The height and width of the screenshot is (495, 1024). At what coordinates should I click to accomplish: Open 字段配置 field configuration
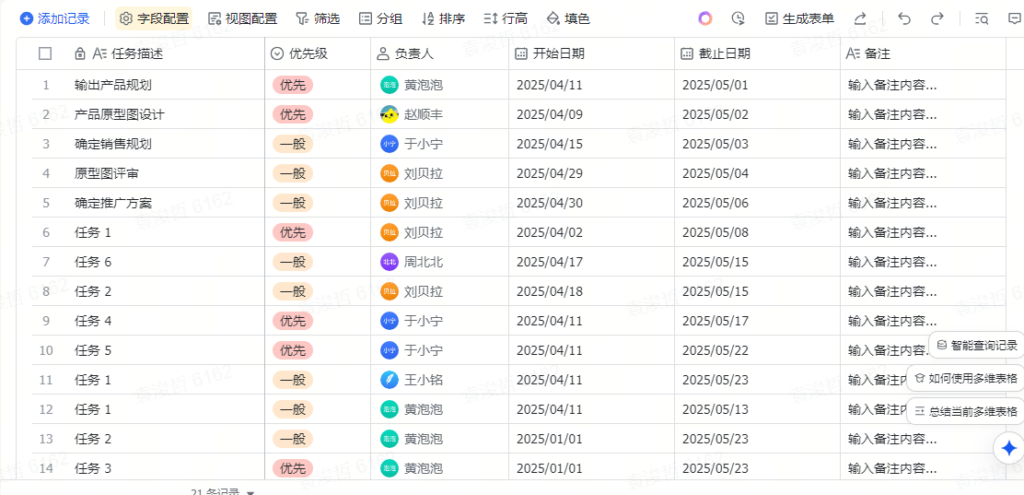(155, 18)
